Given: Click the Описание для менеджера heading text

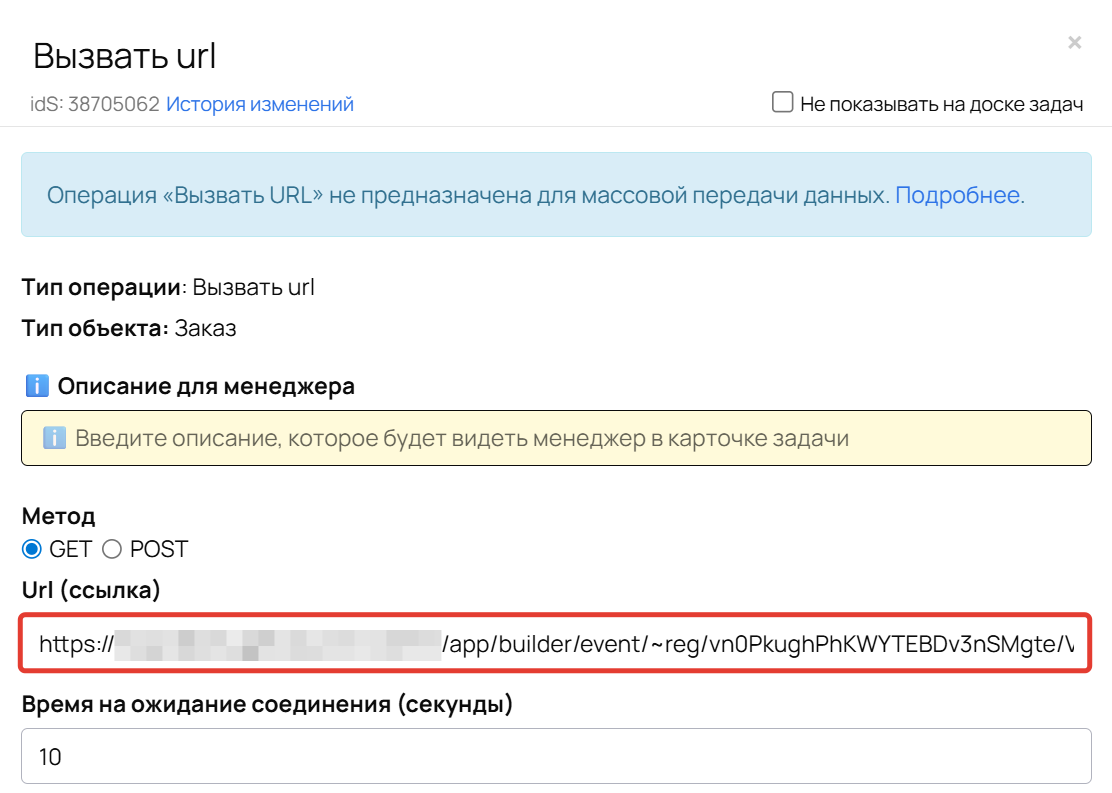Looking at the screenshot, I should (x=206, y=386).
